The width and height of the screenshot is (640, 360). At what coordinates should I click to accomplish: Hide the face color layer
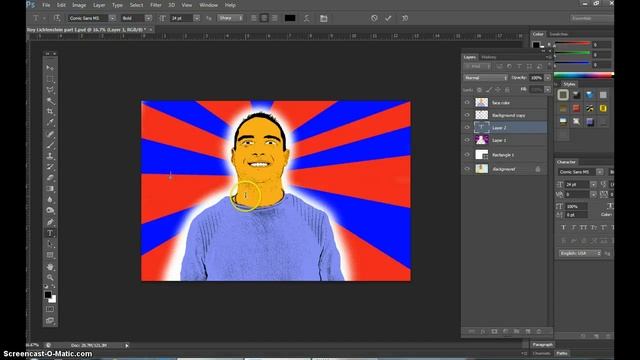(467, 102)
